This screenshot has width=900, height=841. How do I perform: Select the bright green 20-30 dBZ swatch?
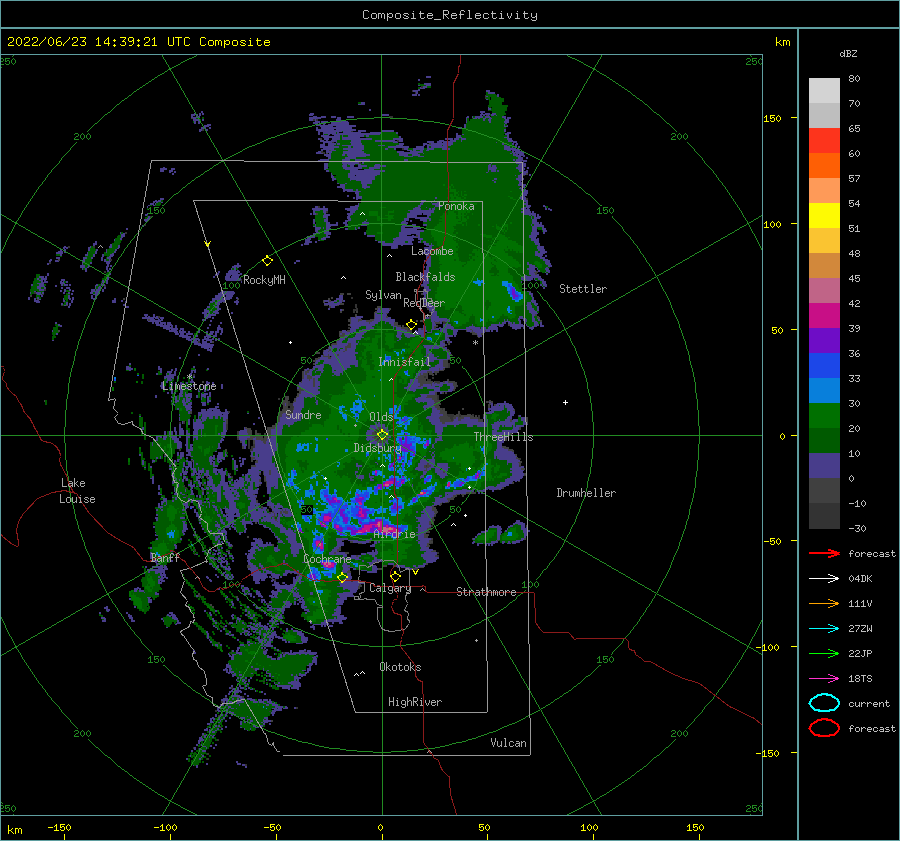click(x=824, y=416)
